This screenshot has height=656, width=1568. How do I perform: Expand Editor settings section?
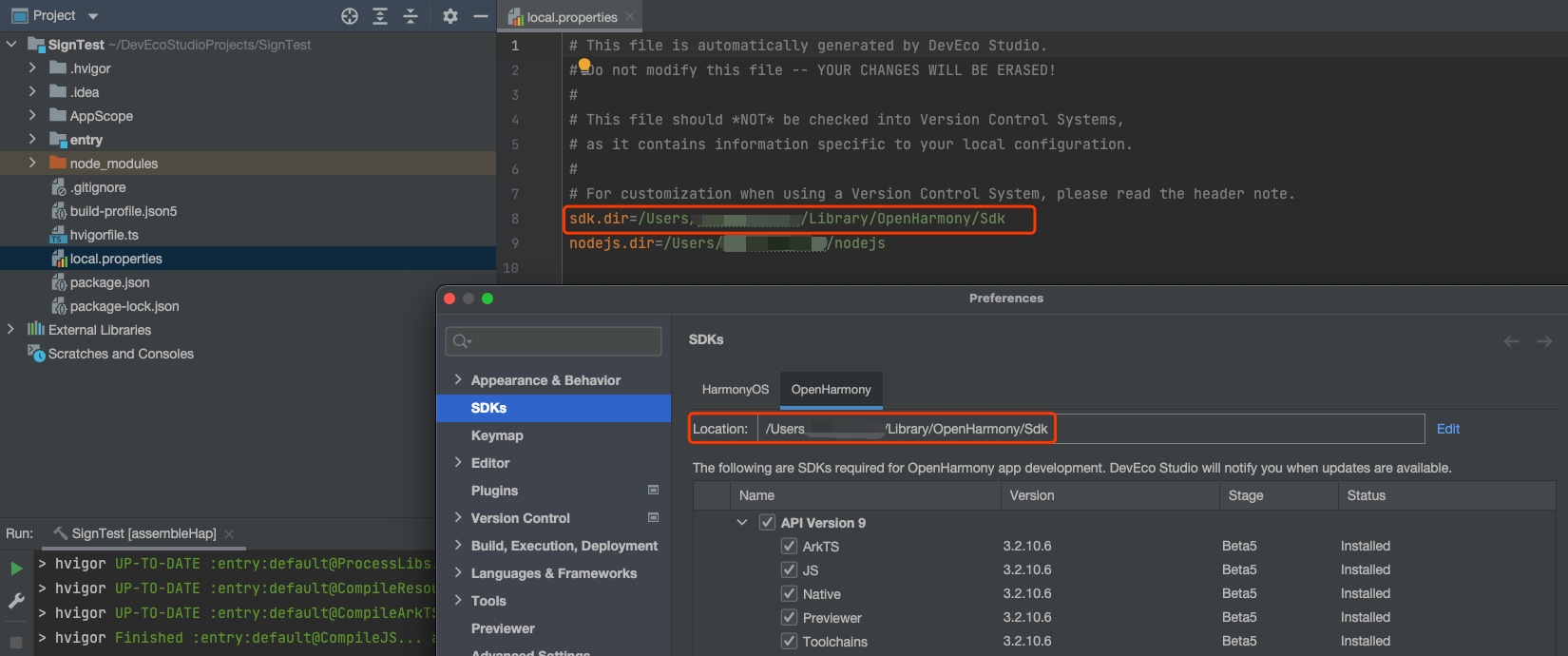coord(458,462)
